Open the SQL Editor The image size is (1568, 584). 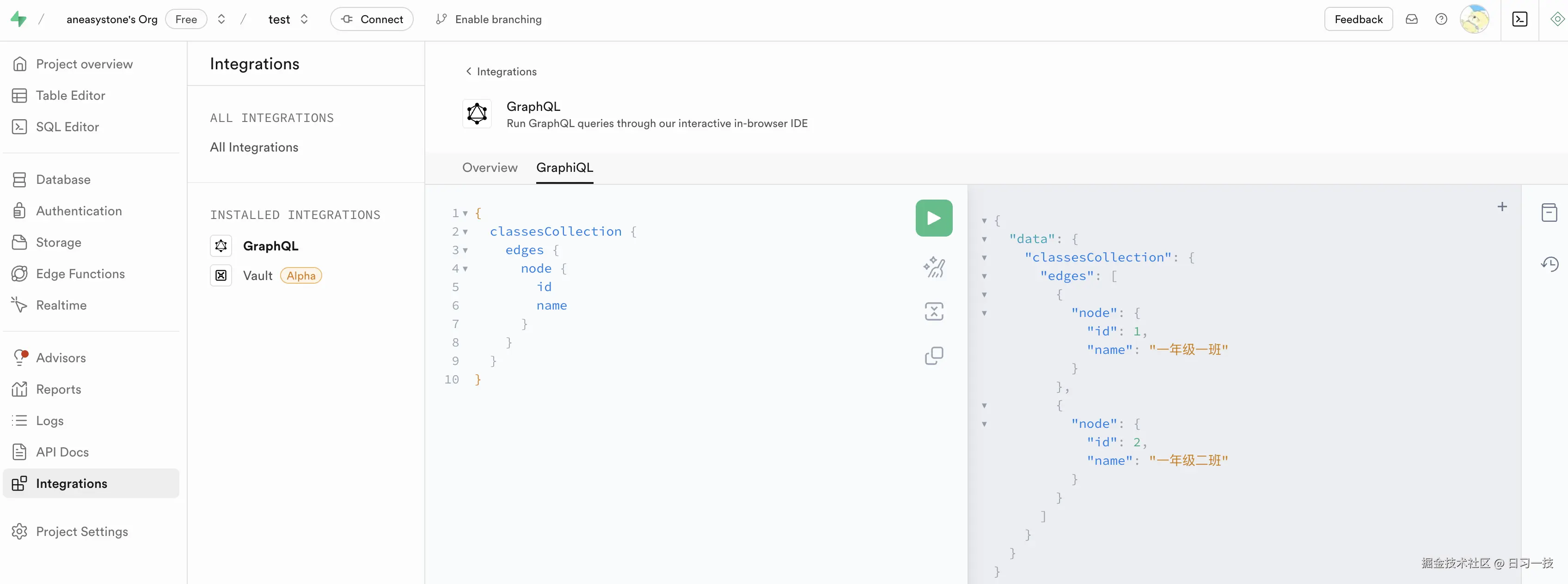67,127
